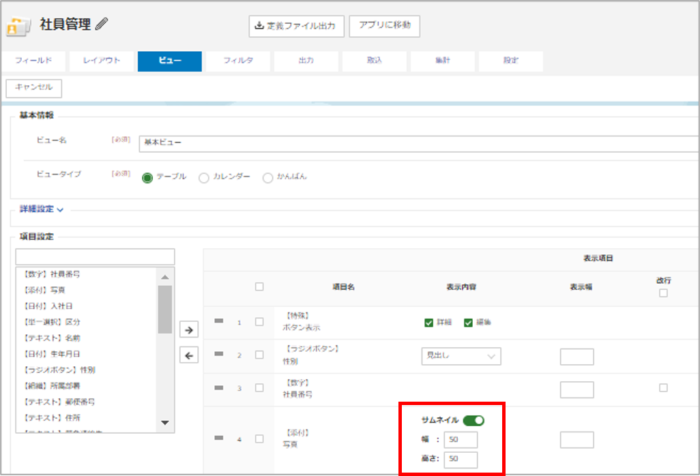Uncheck the 編集 button display checkbox
700x476 pixels.
tap(468, 322)
